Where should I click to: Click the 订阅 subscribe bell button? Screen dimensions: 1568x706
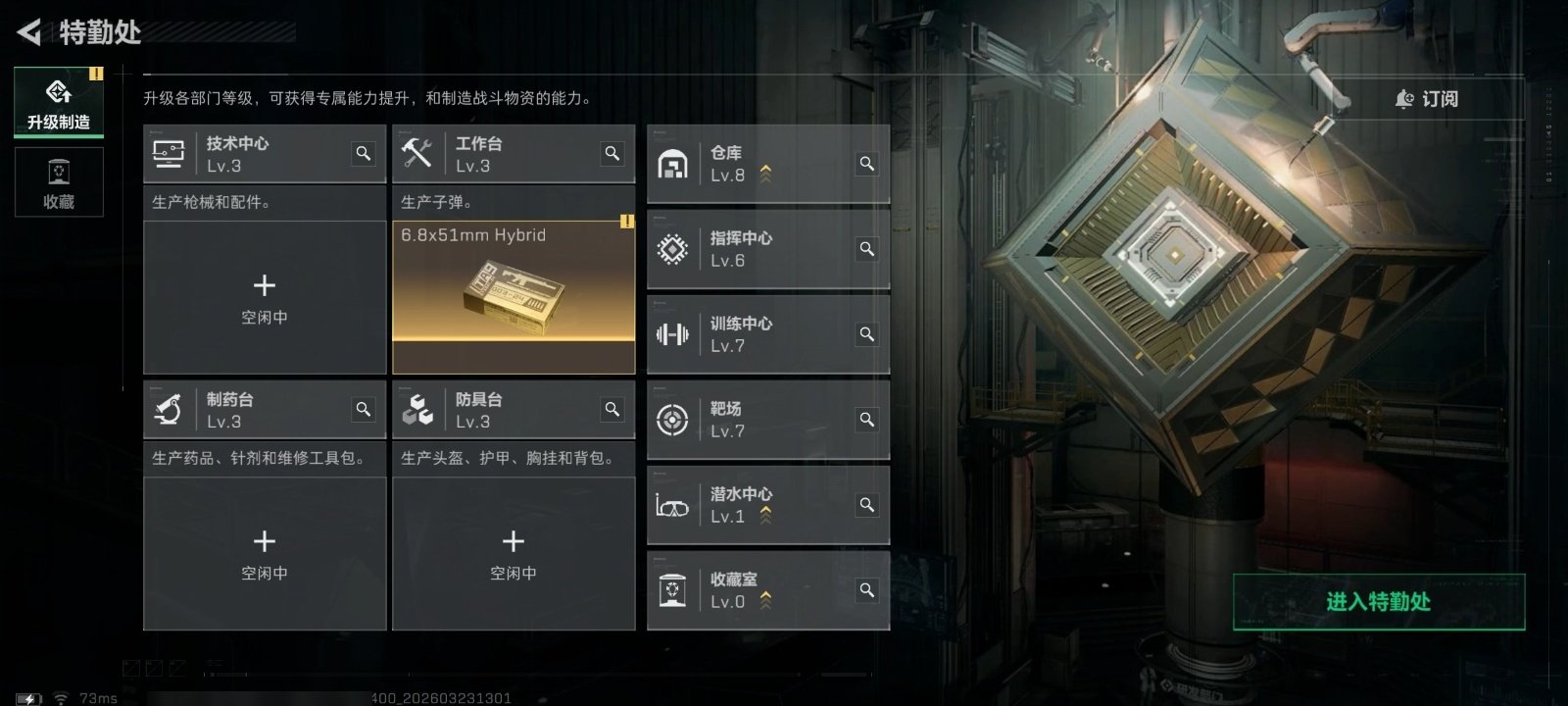pos(1427,99)
